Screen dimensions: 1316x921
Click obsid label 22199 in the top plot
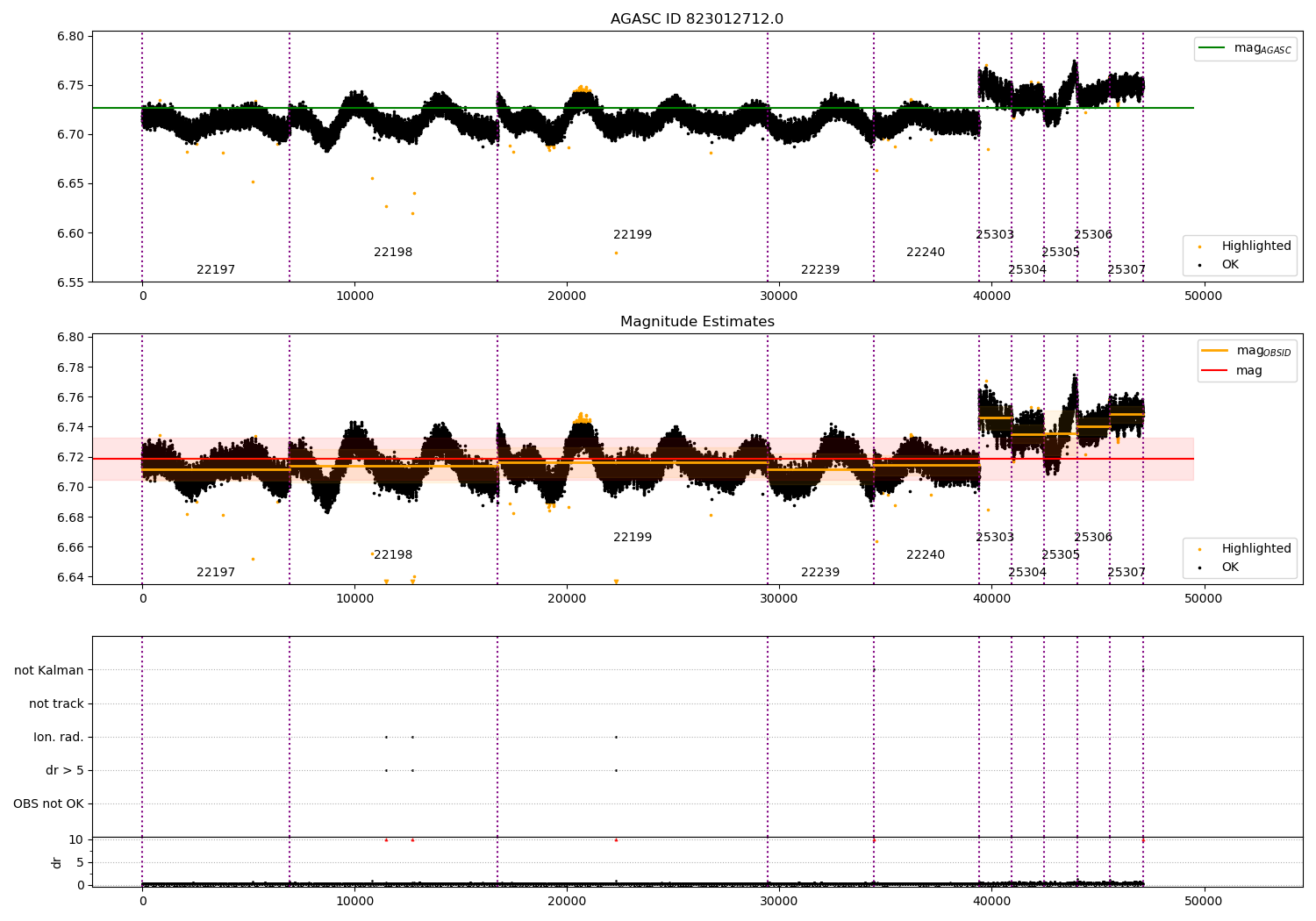[x=633, y=235]
